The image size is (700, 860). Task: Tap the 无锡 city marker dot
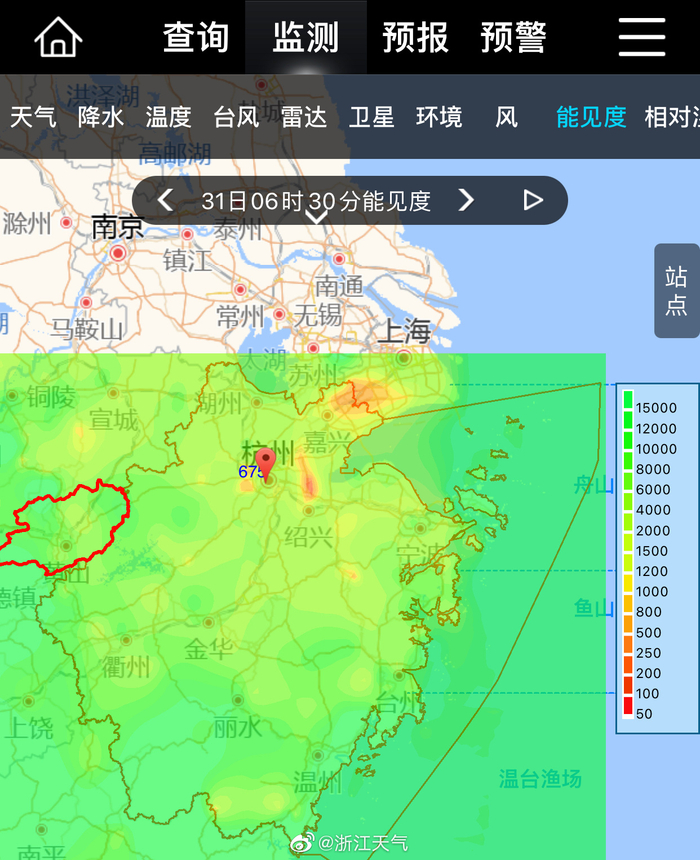point(279,314)
